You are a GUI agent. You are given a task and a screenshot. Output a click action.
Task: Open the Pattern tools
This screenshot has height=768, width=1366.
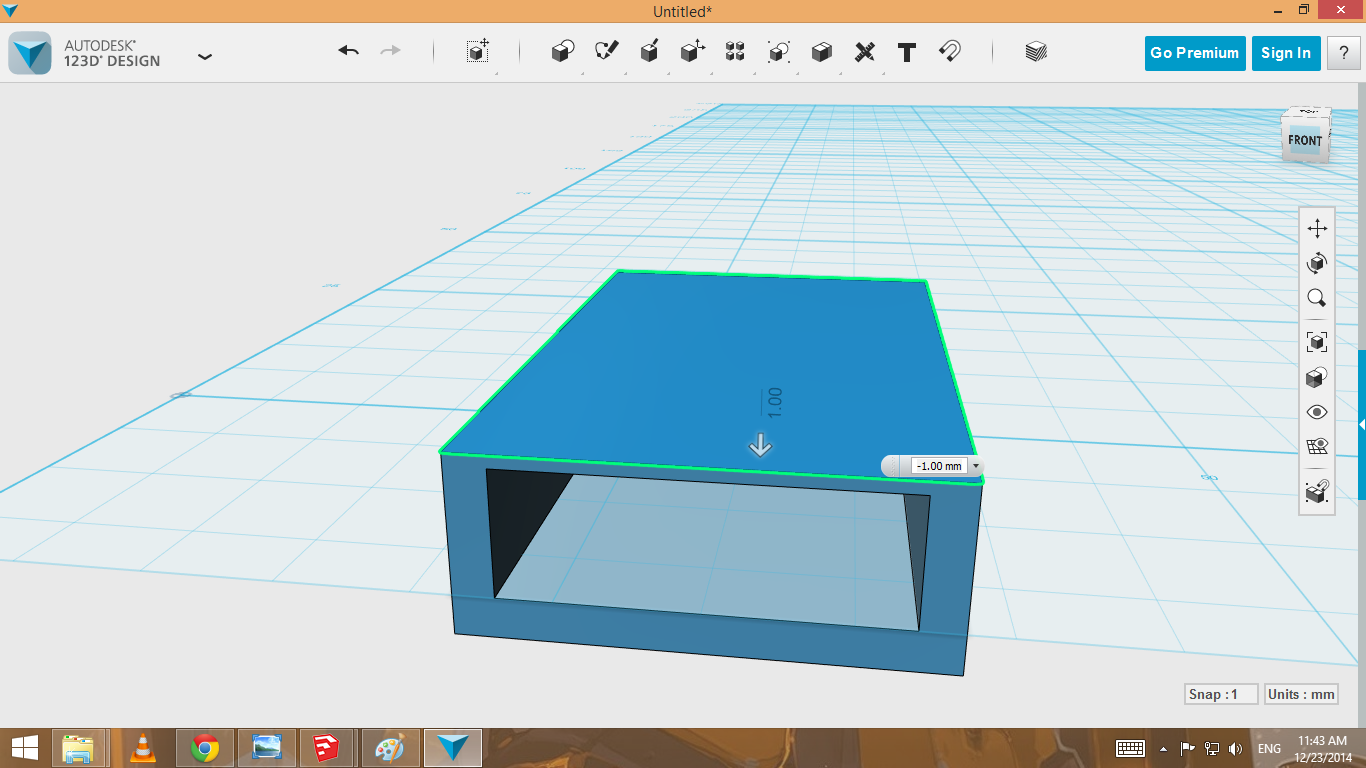tap(735, 52)
